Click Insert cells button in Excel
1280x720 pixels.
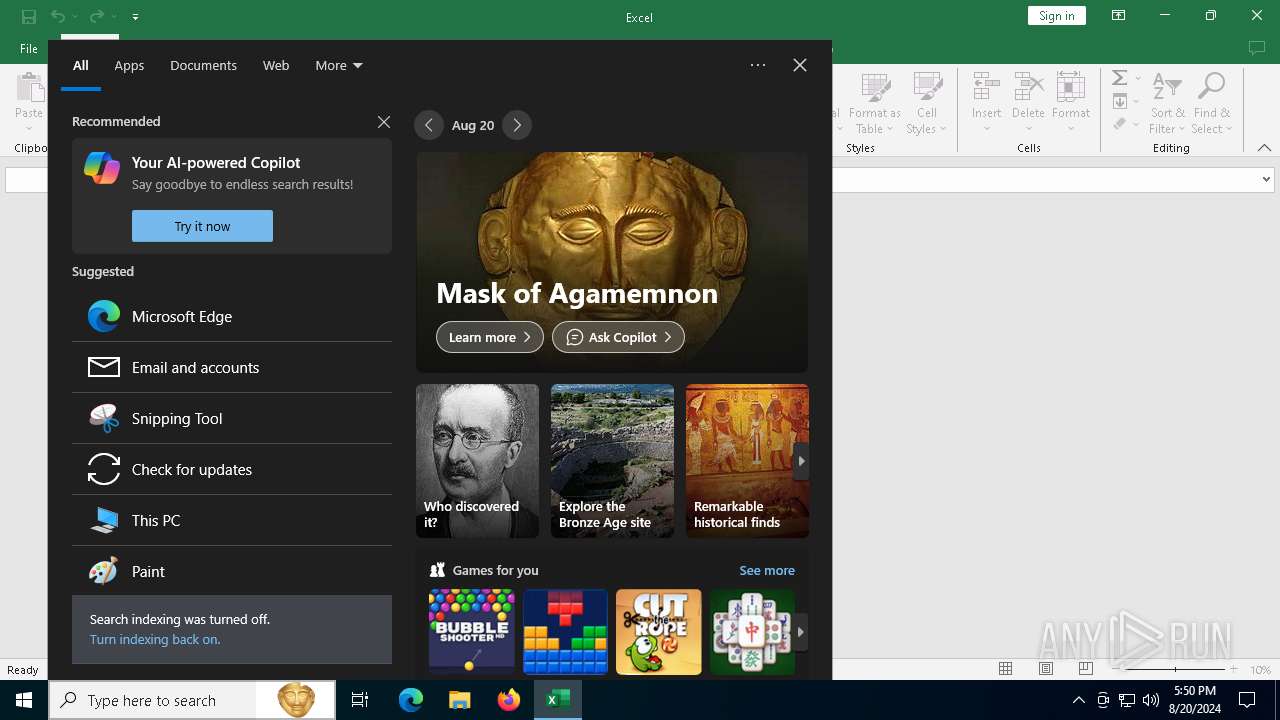(986, 103)
